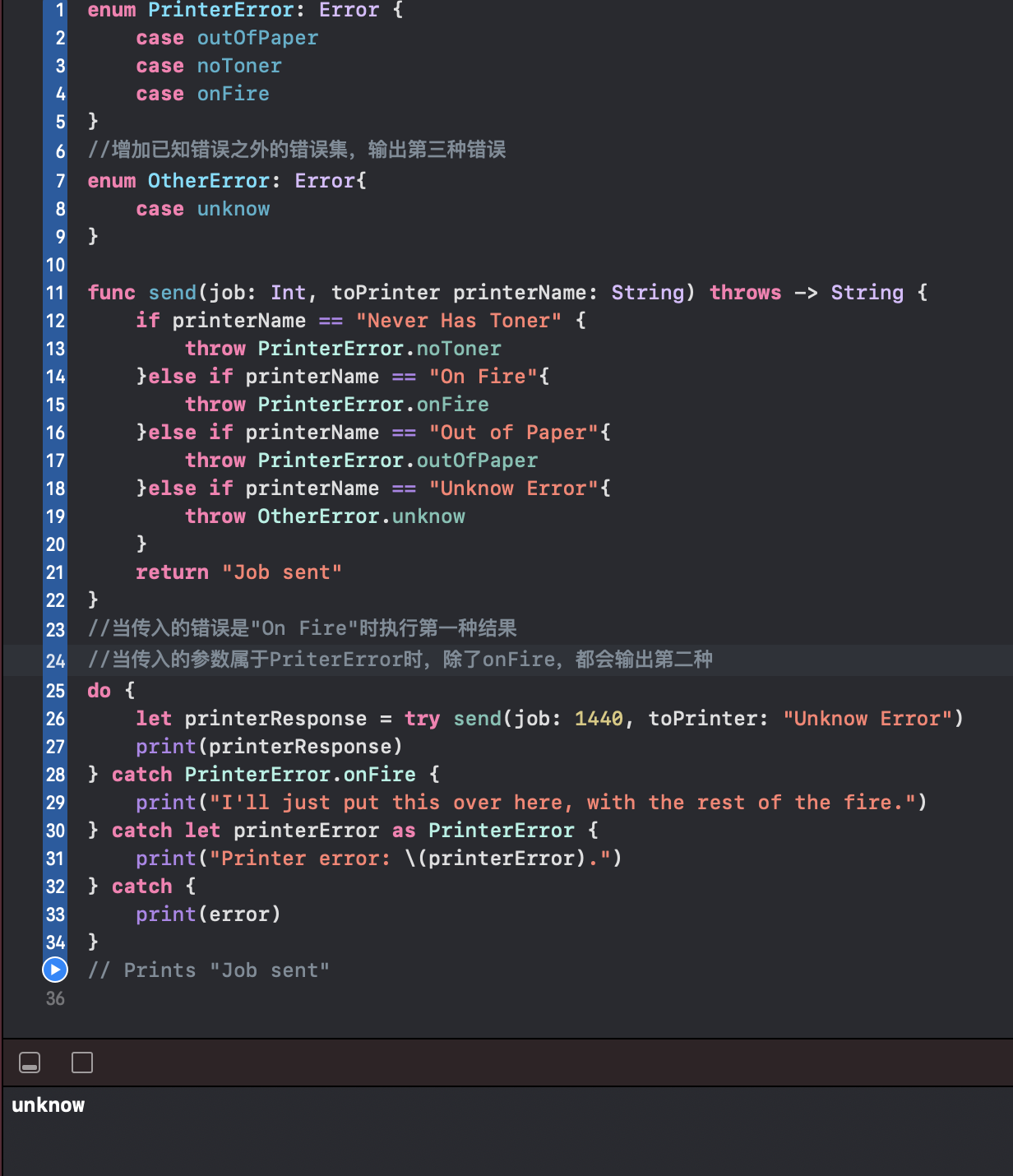This screenshot has width=1013, height=1176.
Task: Click line number 1 in the gutter
Action: (x=59, y=10)
